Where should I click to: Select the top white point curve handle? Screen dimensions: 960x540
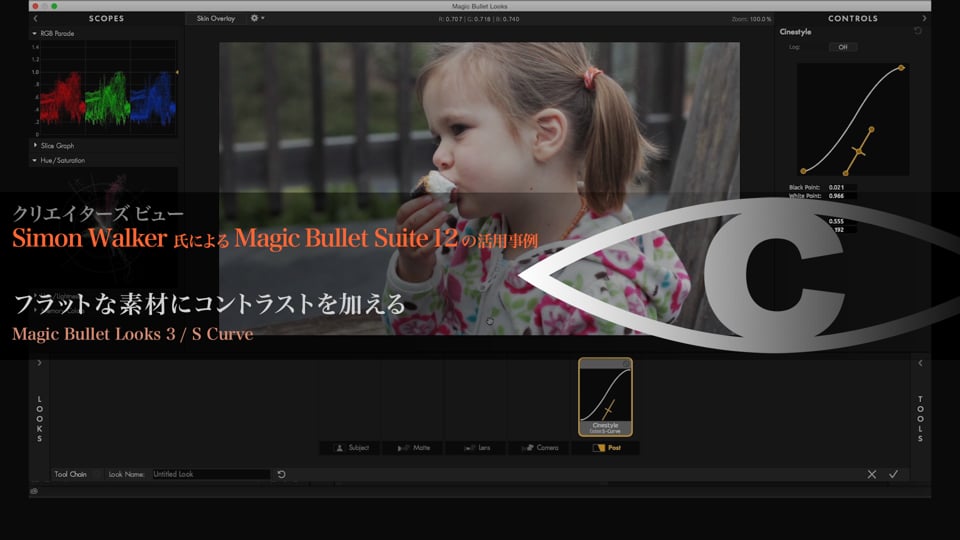901,68
